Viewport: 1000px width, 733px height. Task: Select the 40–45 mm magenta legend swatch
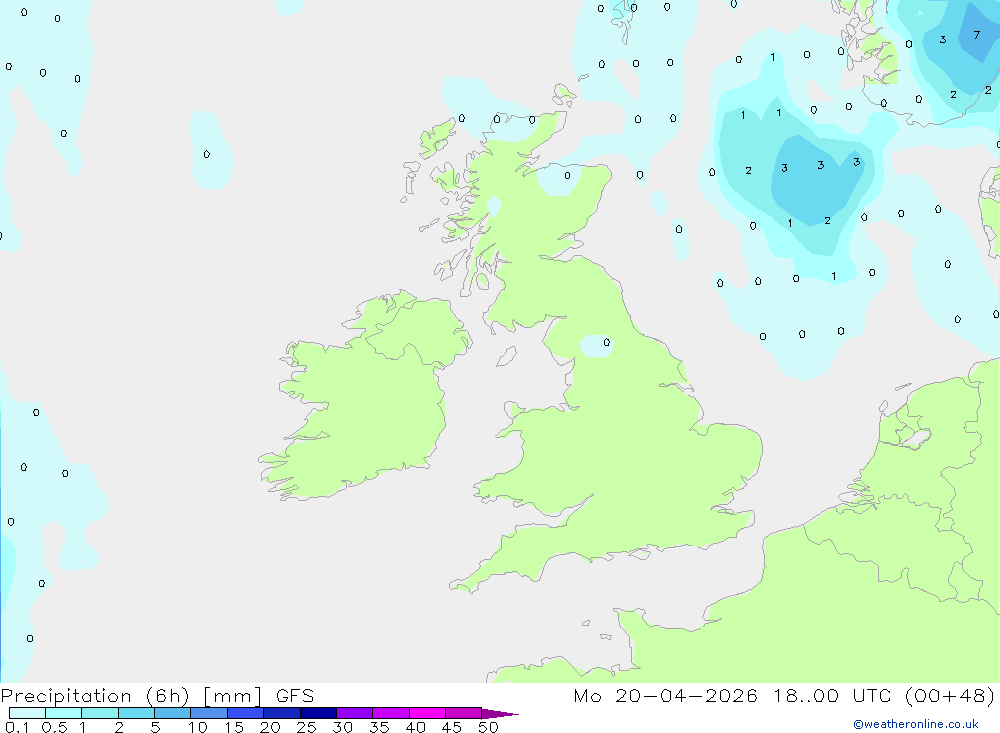pyautogui.click(x=427, y=713)
